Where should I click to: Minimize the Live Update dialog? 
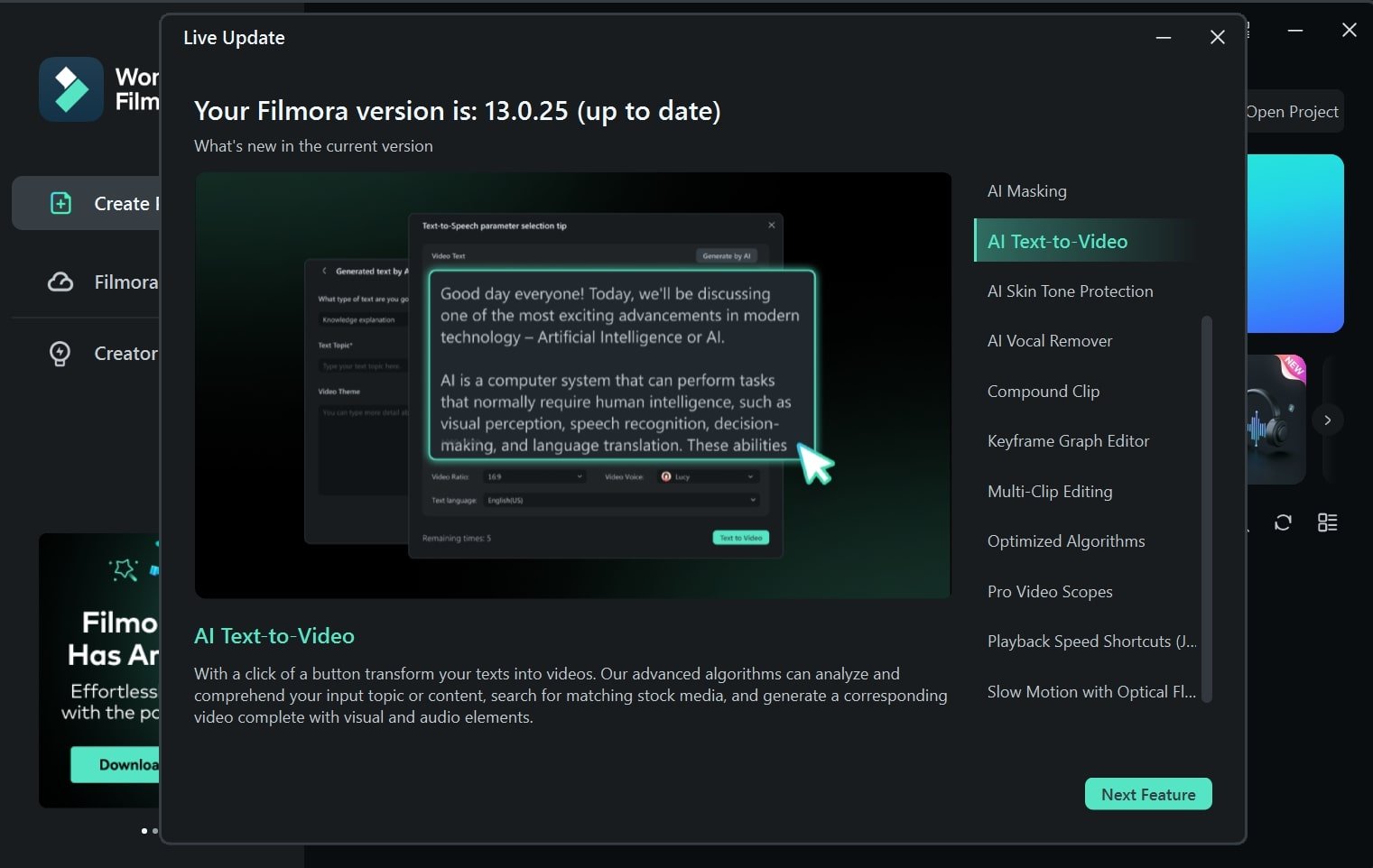pyautogui.click(x=1164, y=37)
